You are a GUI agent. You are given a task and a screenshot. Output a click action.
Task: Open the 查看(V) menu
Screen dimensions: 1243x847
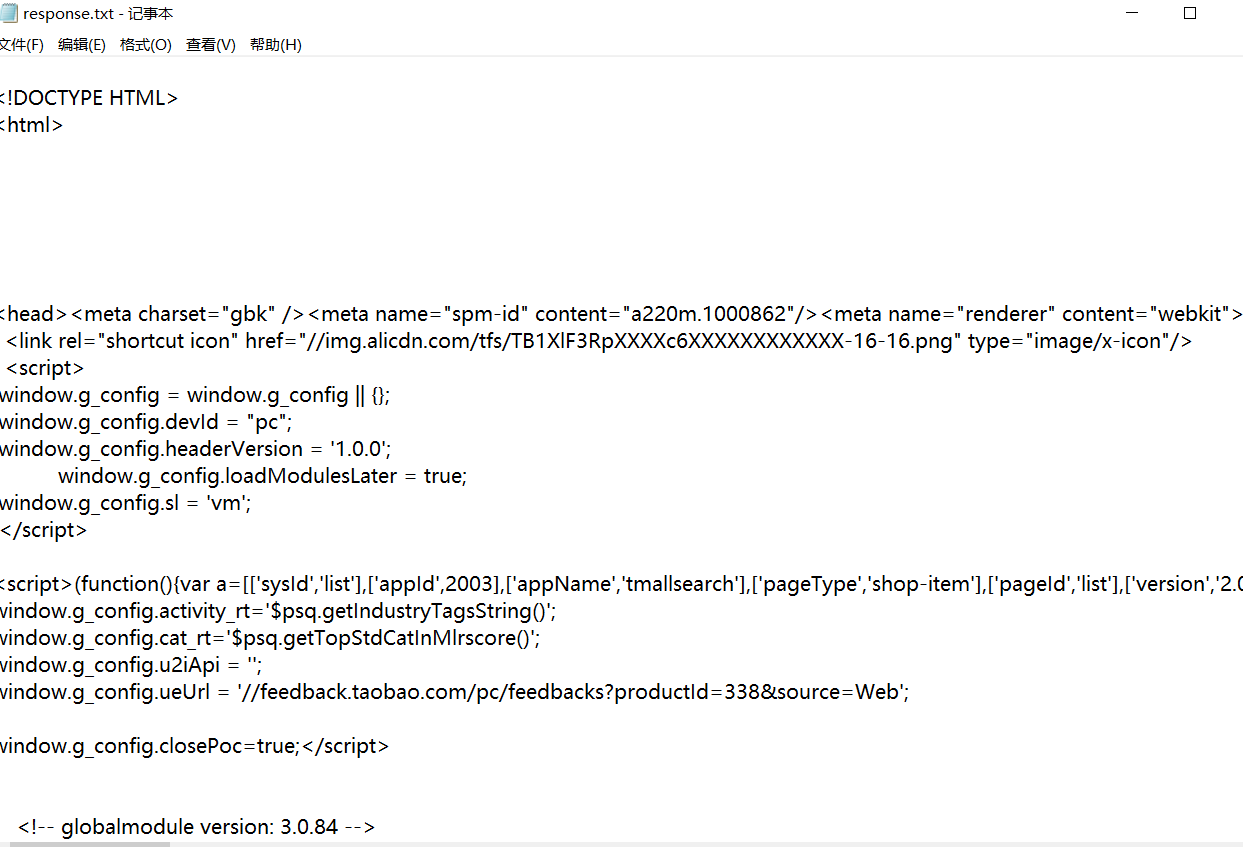pyautogui.click(x=211, y=45)
